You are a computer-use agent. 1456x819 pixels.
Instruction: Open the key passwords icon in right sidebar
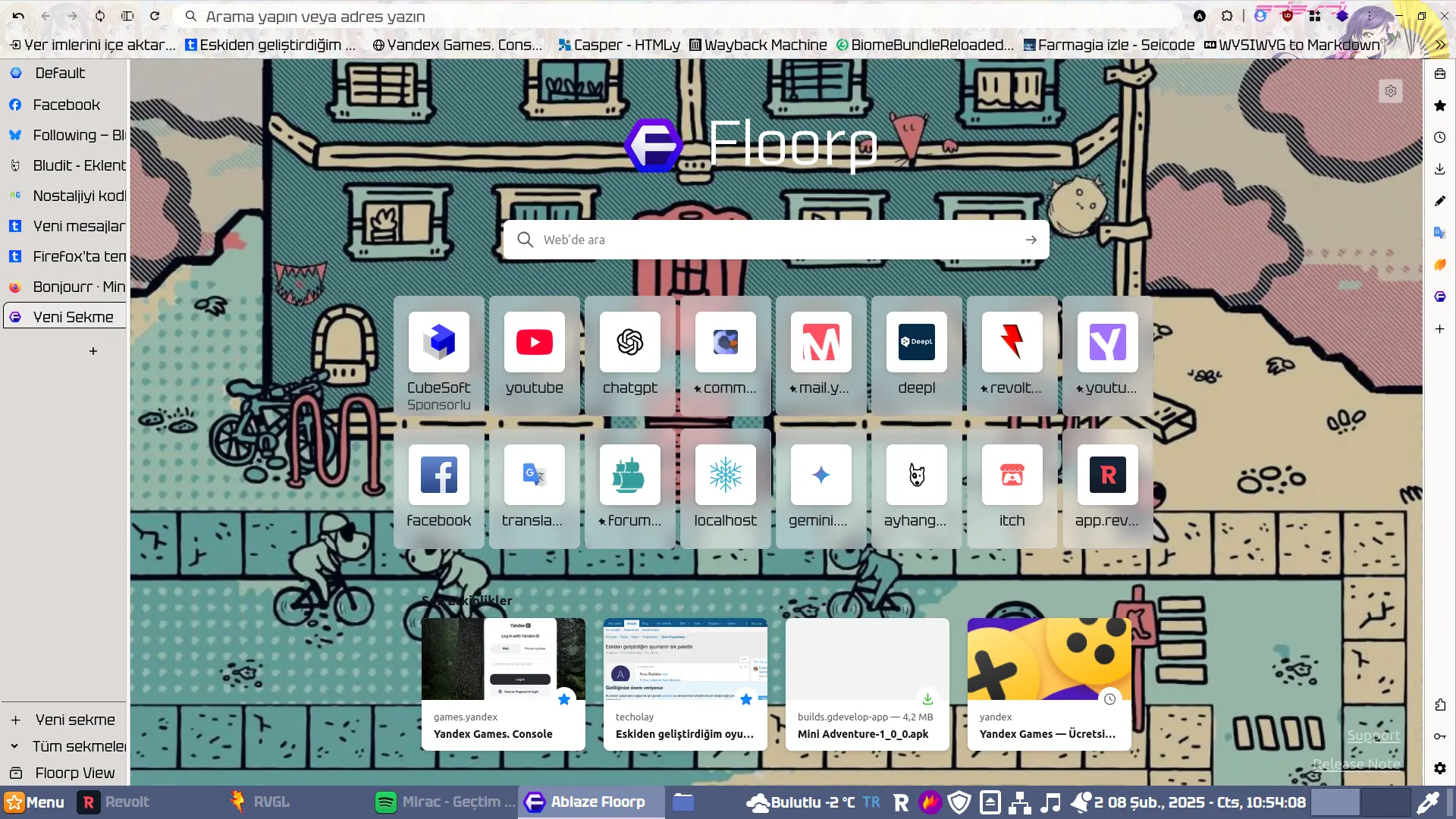(1440, 736)
